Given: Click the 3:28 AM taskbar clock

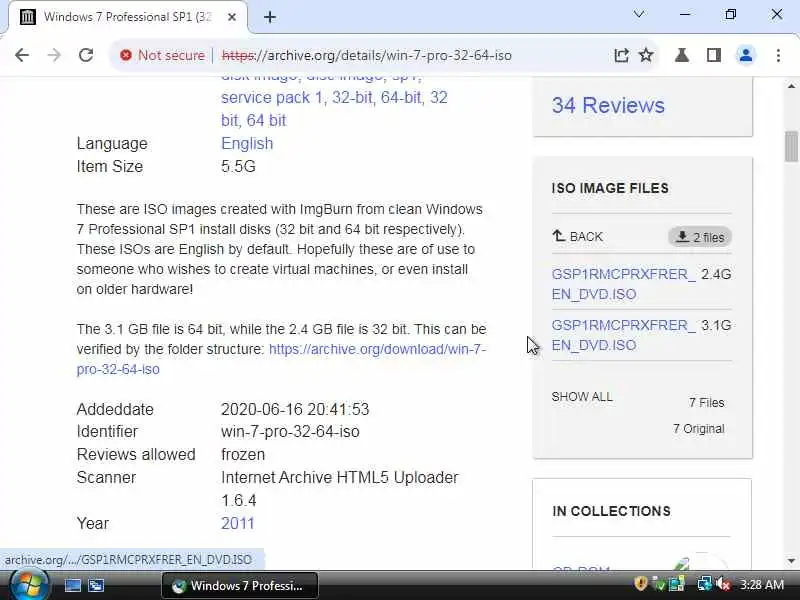Looking at the screenshot, I should 762,585.
